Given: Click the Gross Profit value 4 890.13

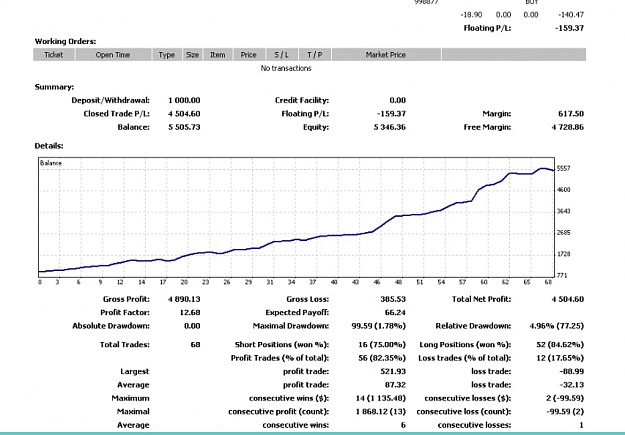Looking at the screenshot, I should 184,299.
